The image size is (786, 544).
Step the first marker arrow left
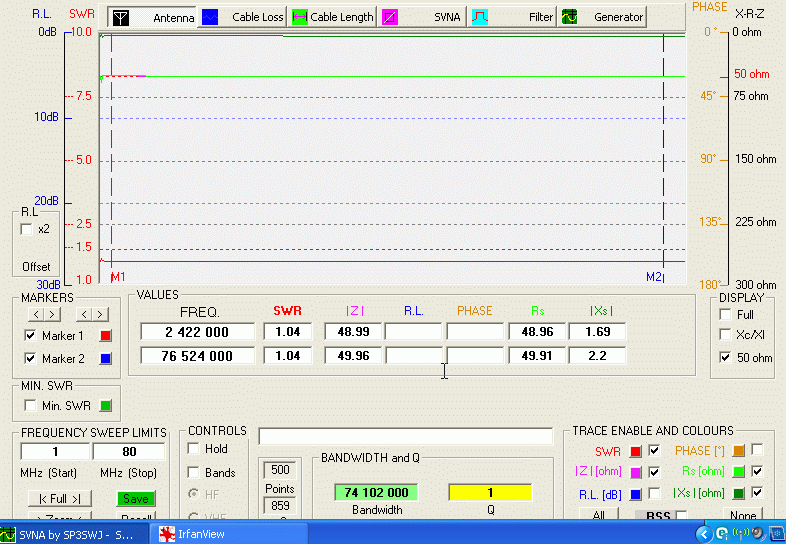(x=38, y=315)
